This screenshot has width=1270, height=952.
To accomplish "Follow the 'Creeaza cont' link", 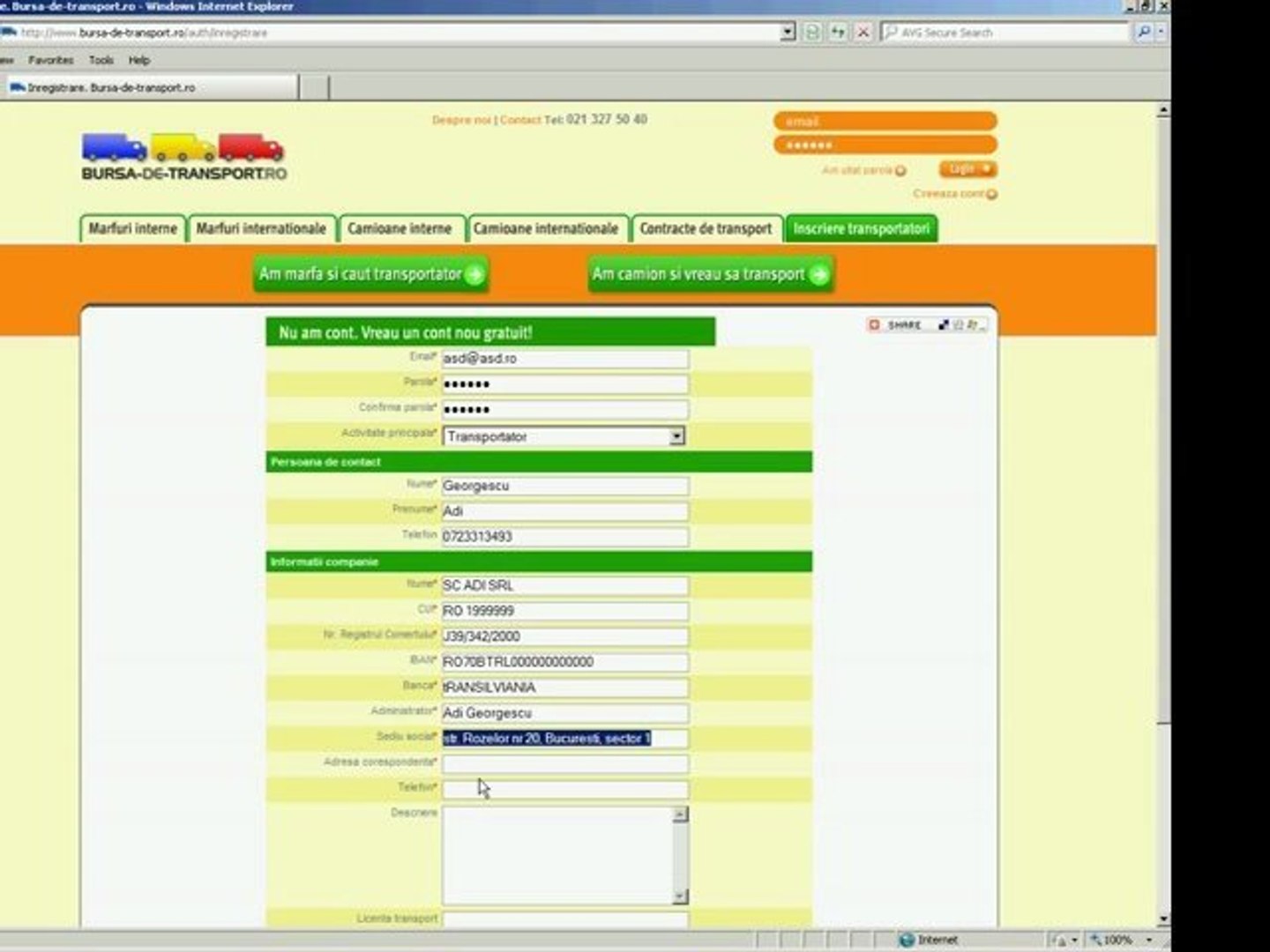I will pyautogui.click(x=954, y=194).
